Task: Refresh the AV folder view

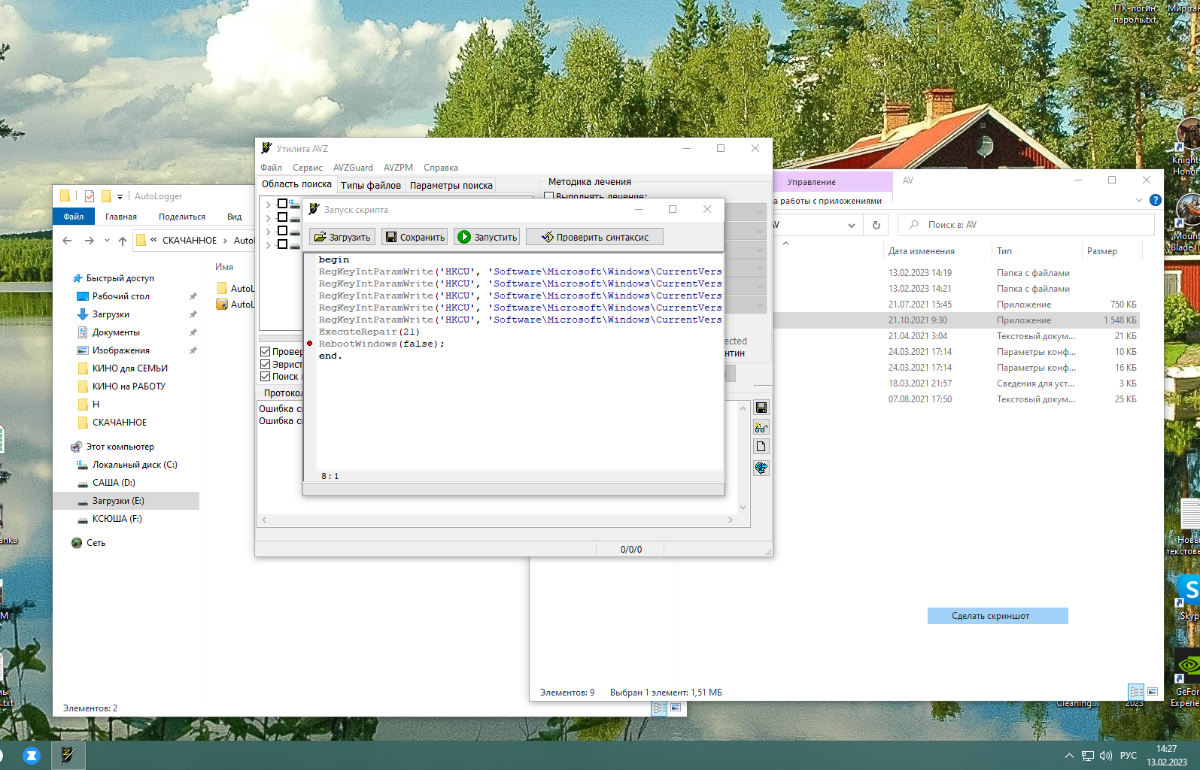Action: [876, 225]
